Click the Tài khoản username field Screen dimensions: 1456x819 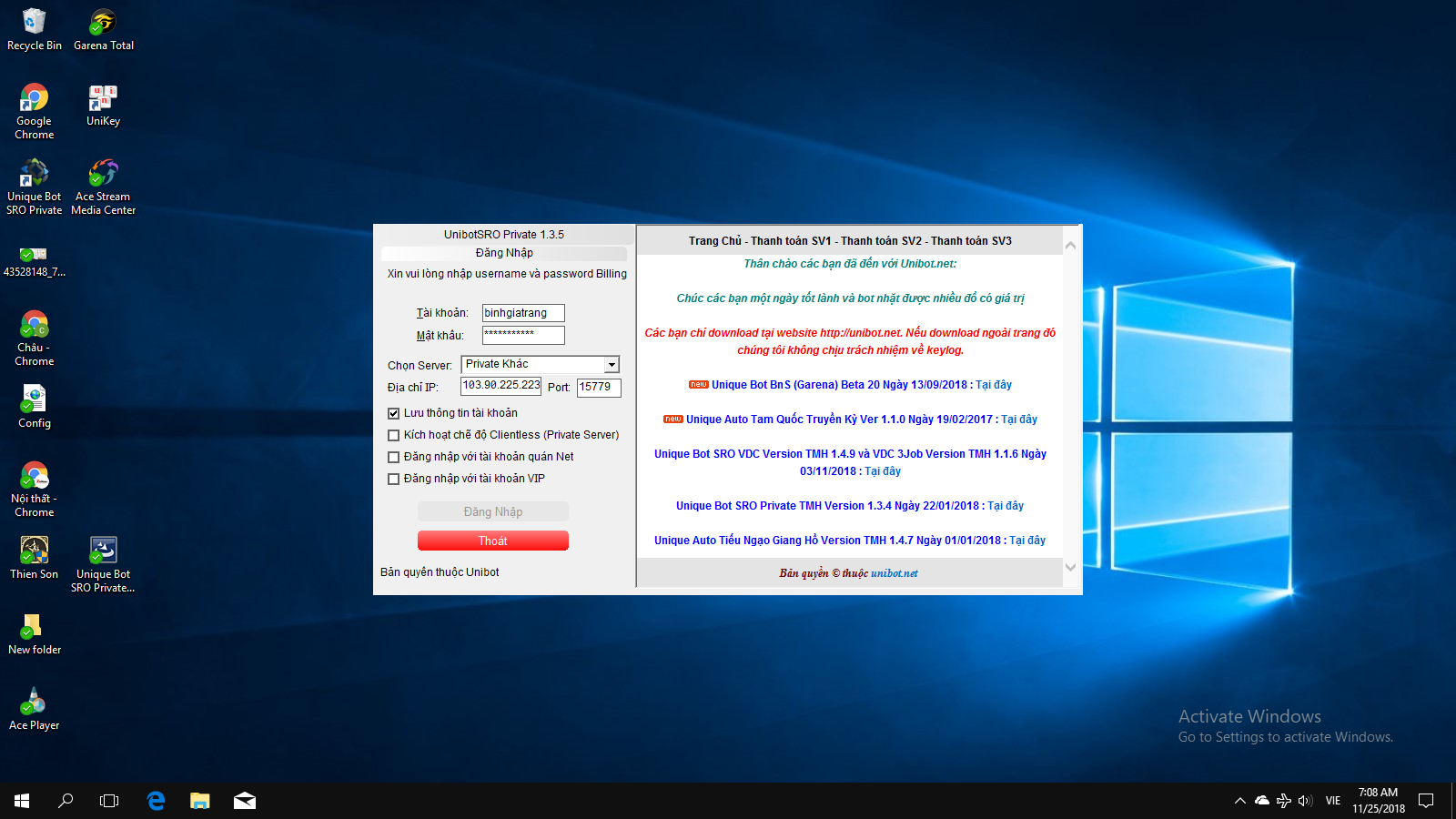point(523,313)
